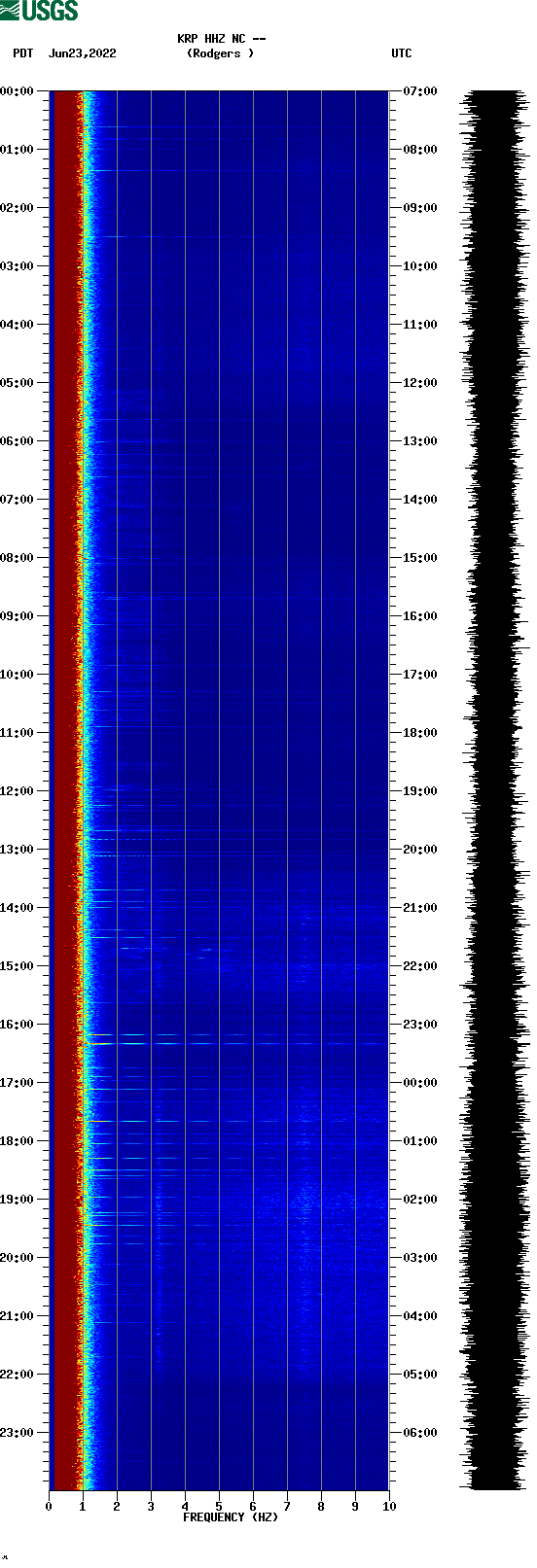The image size is (537, 1568).
Task: Click the 17:00 UTC time label
Action: click(x=420, y=675)
